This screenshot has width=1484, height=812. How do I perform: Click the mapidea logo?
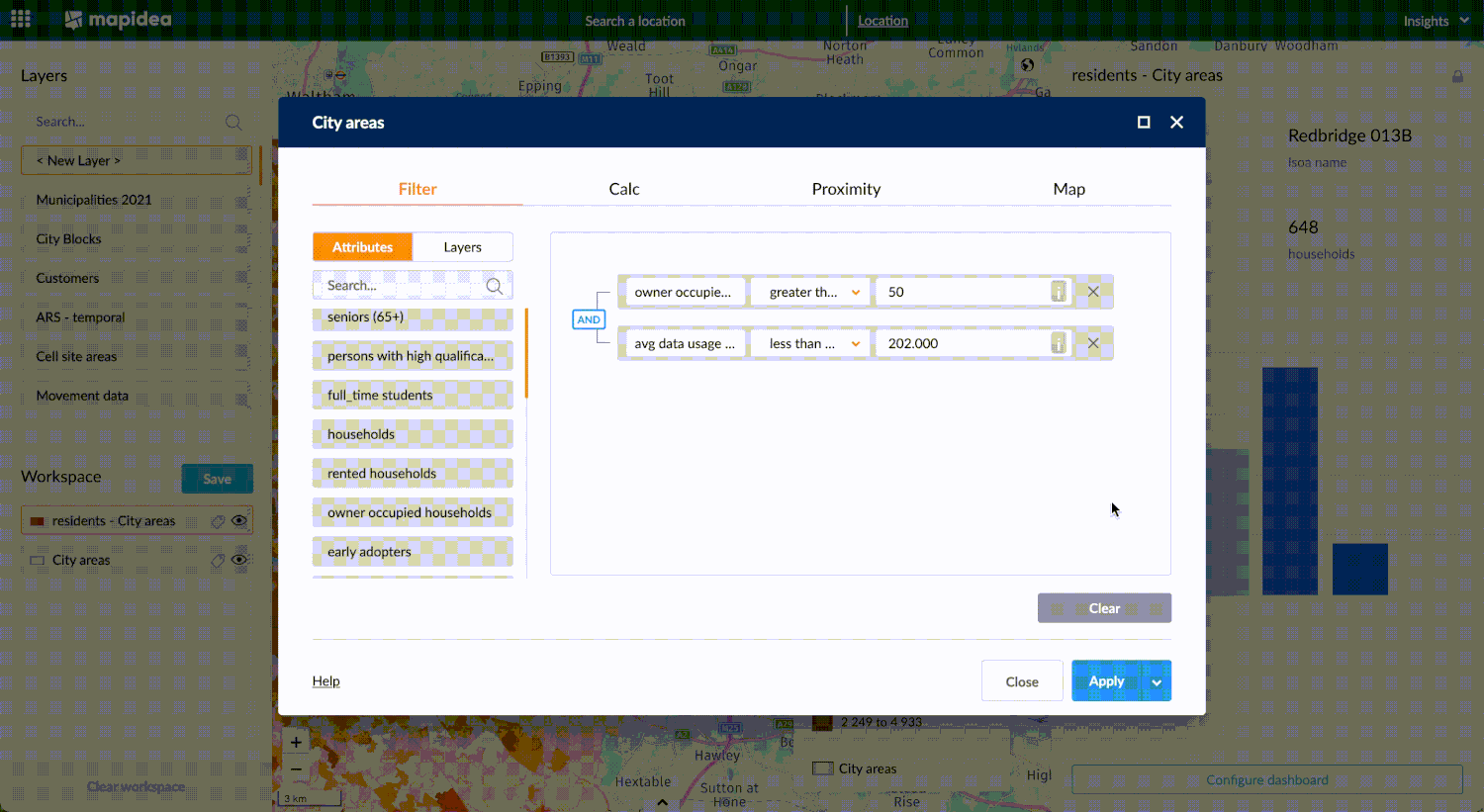coord(117,19)
